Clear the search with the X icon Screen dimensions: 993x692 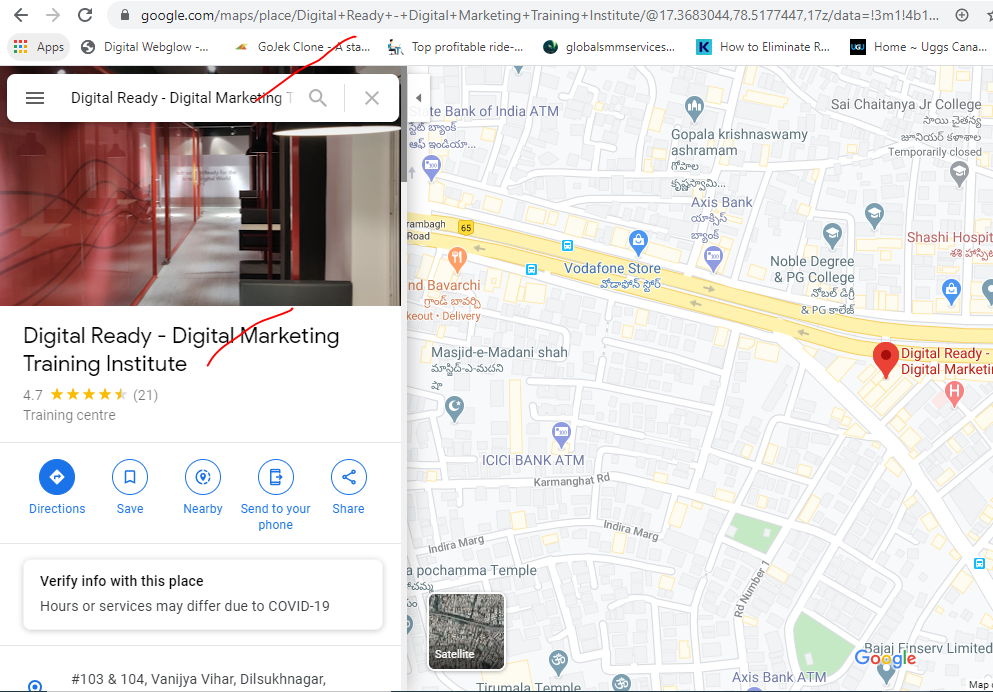[x=372, y=98]
